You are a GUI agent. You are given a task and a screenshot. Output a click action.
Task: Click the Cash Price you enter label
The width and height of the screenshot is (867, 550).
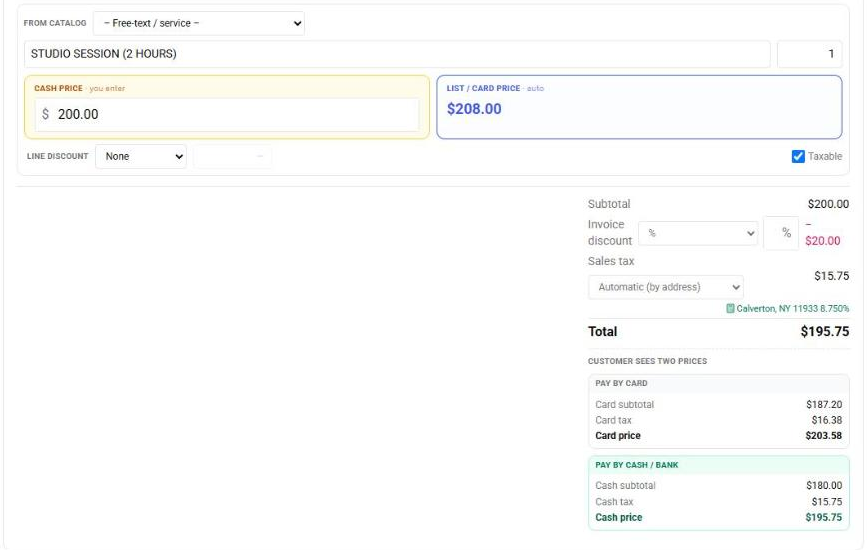80,88
